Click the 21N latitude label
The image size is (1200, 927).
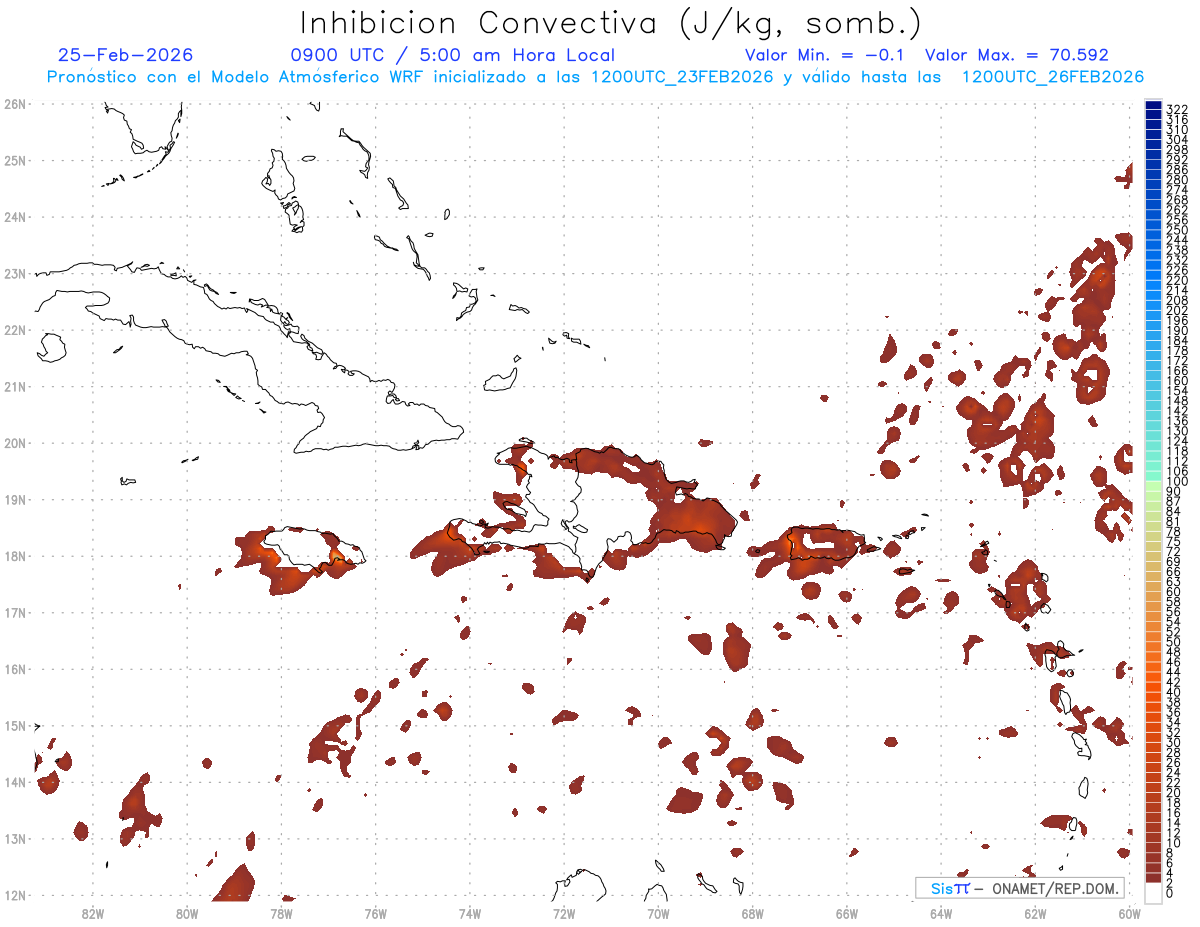click(x=14, y=386)
